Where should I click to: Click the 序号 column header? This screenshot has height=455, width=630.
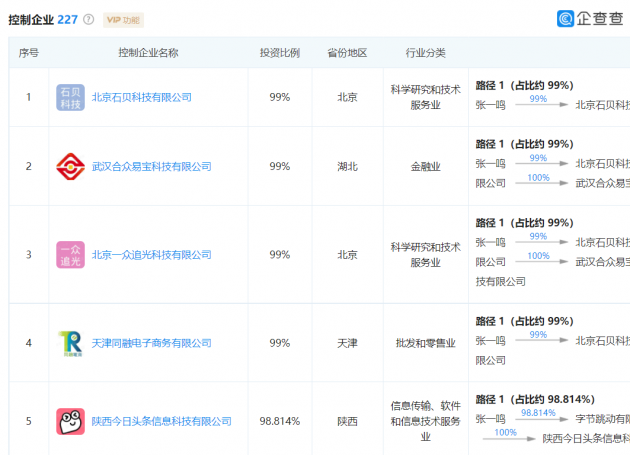point(29,53)
